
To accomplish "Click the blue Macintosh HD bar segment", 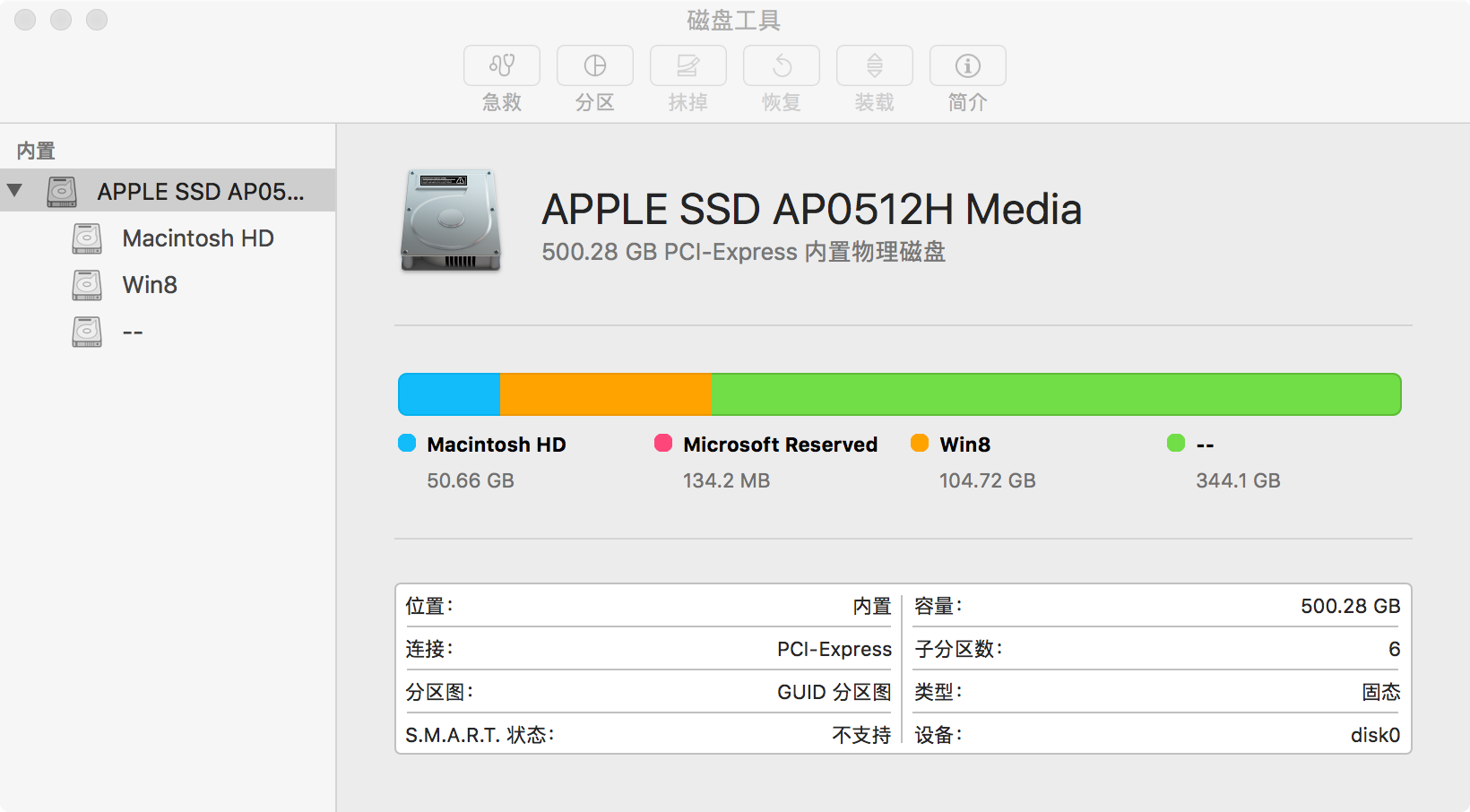I will [449, 394].
